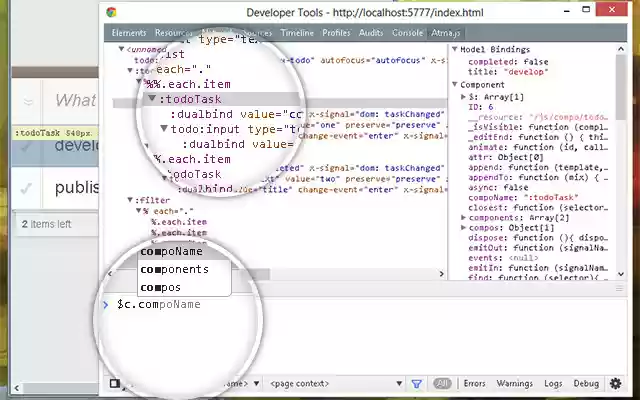Viewport: 640px width, 400px height.
Task: Open DevTools settings gear icon
Action: 616,383
